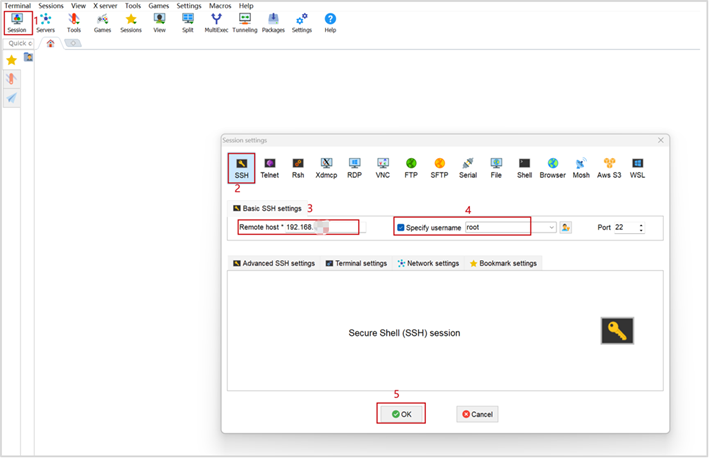Click the Cancel button
The height and width of the screenshot is (458, 709).
477,414
